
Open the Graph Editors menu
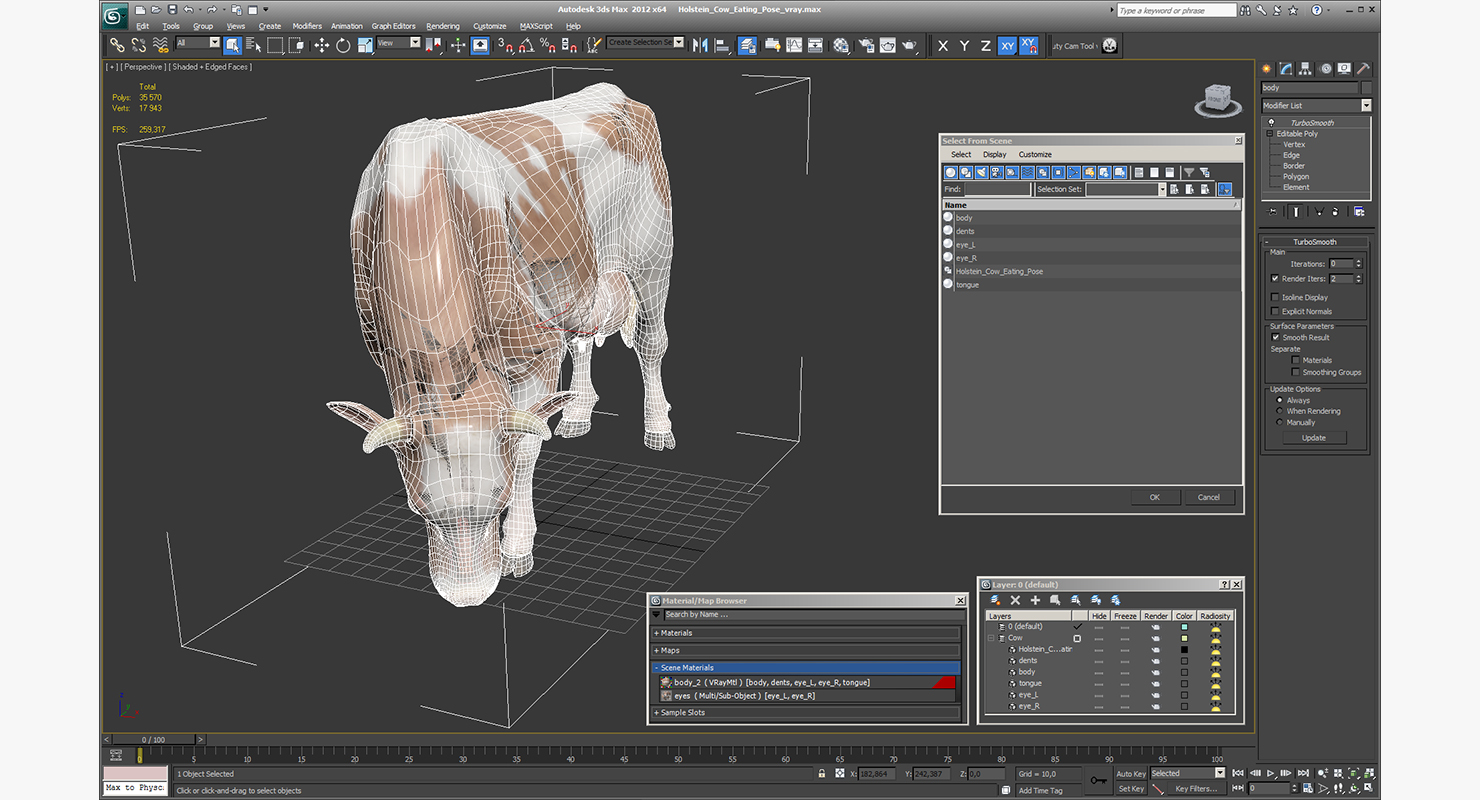tap(393, 26)
